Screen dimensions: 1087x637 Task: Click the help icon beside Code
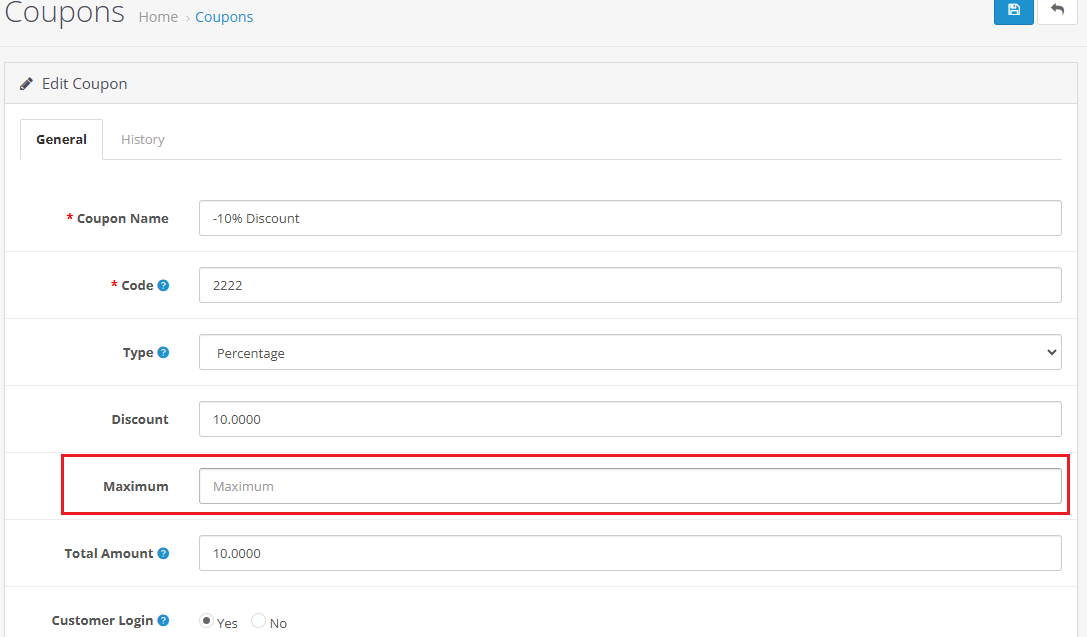click(163, 285)
